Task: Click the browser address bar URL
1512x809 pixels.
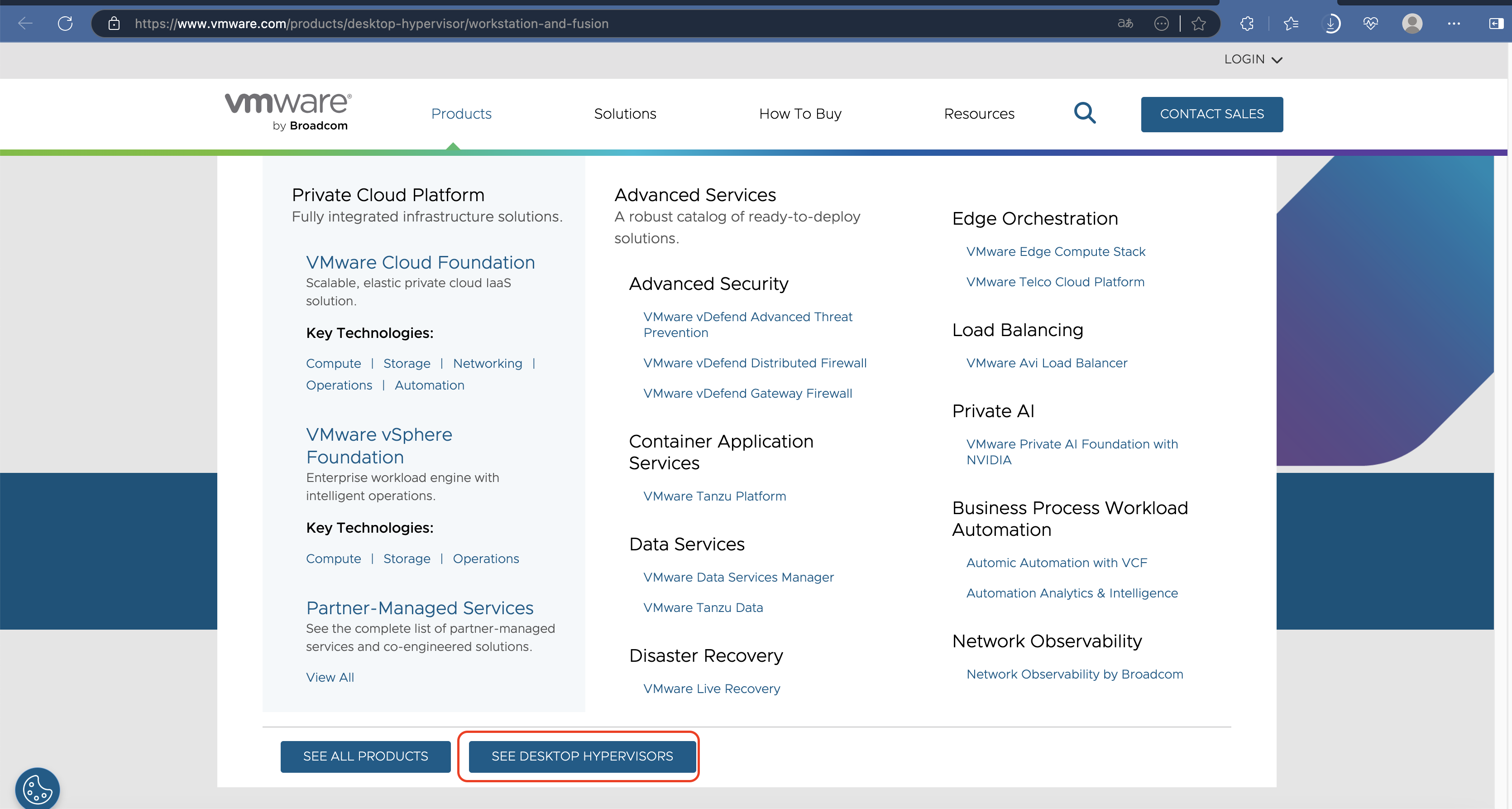Action: click(x=372, y=24)
